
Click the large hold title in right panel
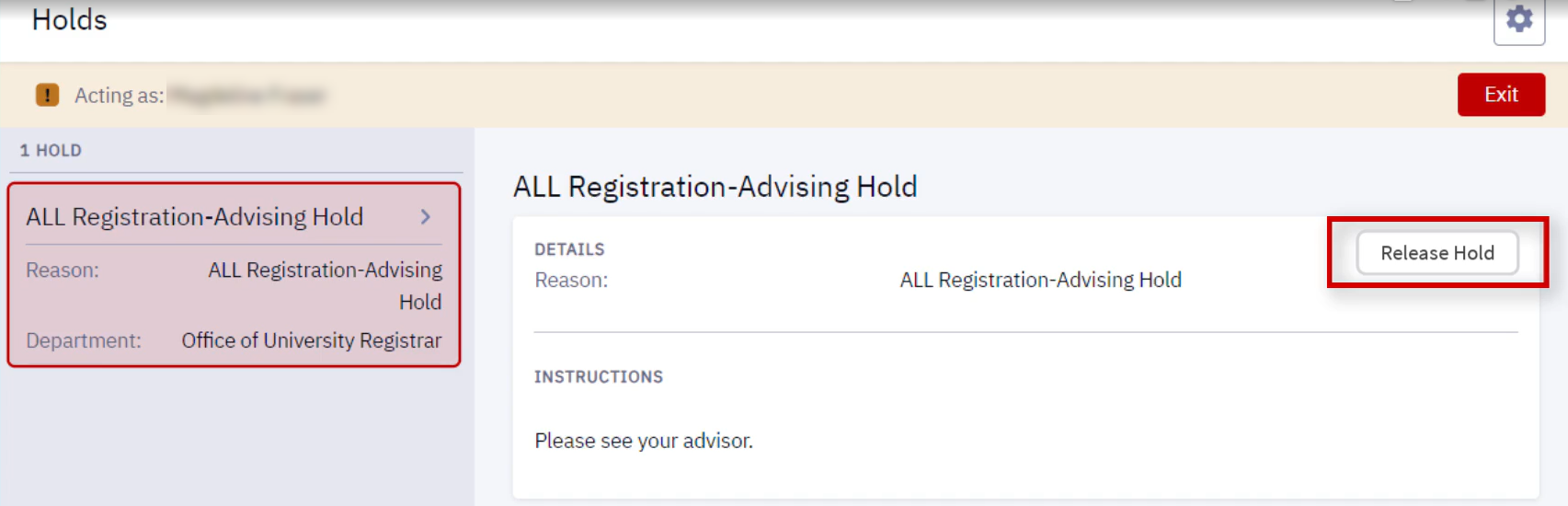pos(715,187)
